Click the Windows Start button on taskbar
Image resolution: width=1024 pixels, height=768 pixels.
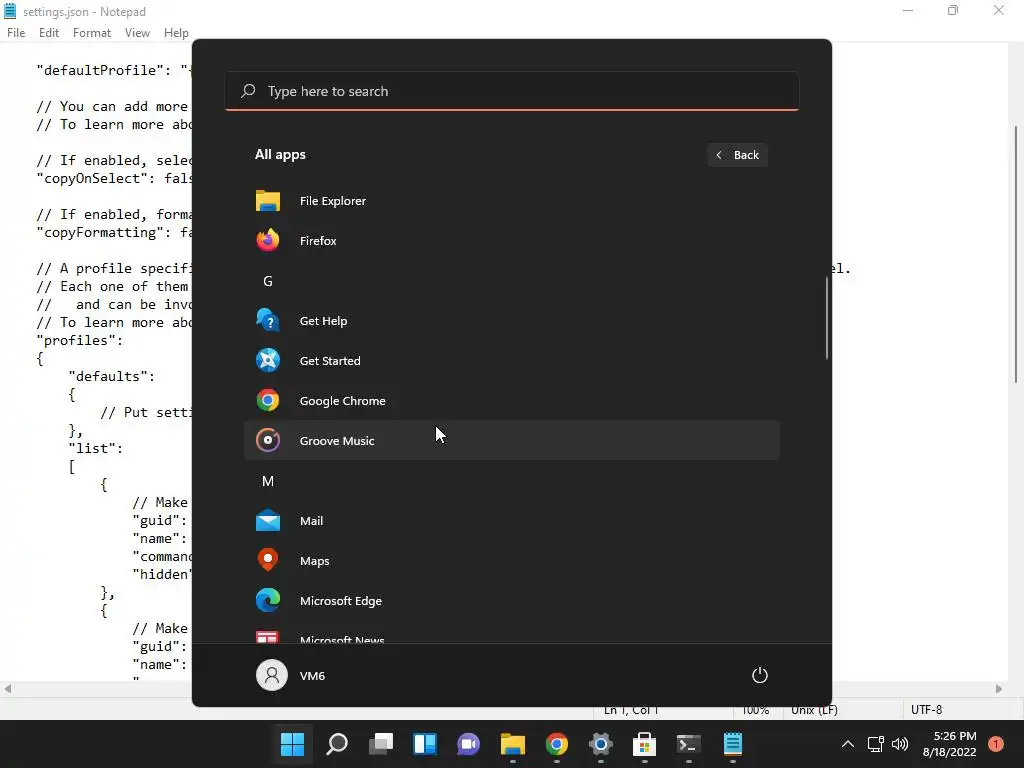point(293,744)
